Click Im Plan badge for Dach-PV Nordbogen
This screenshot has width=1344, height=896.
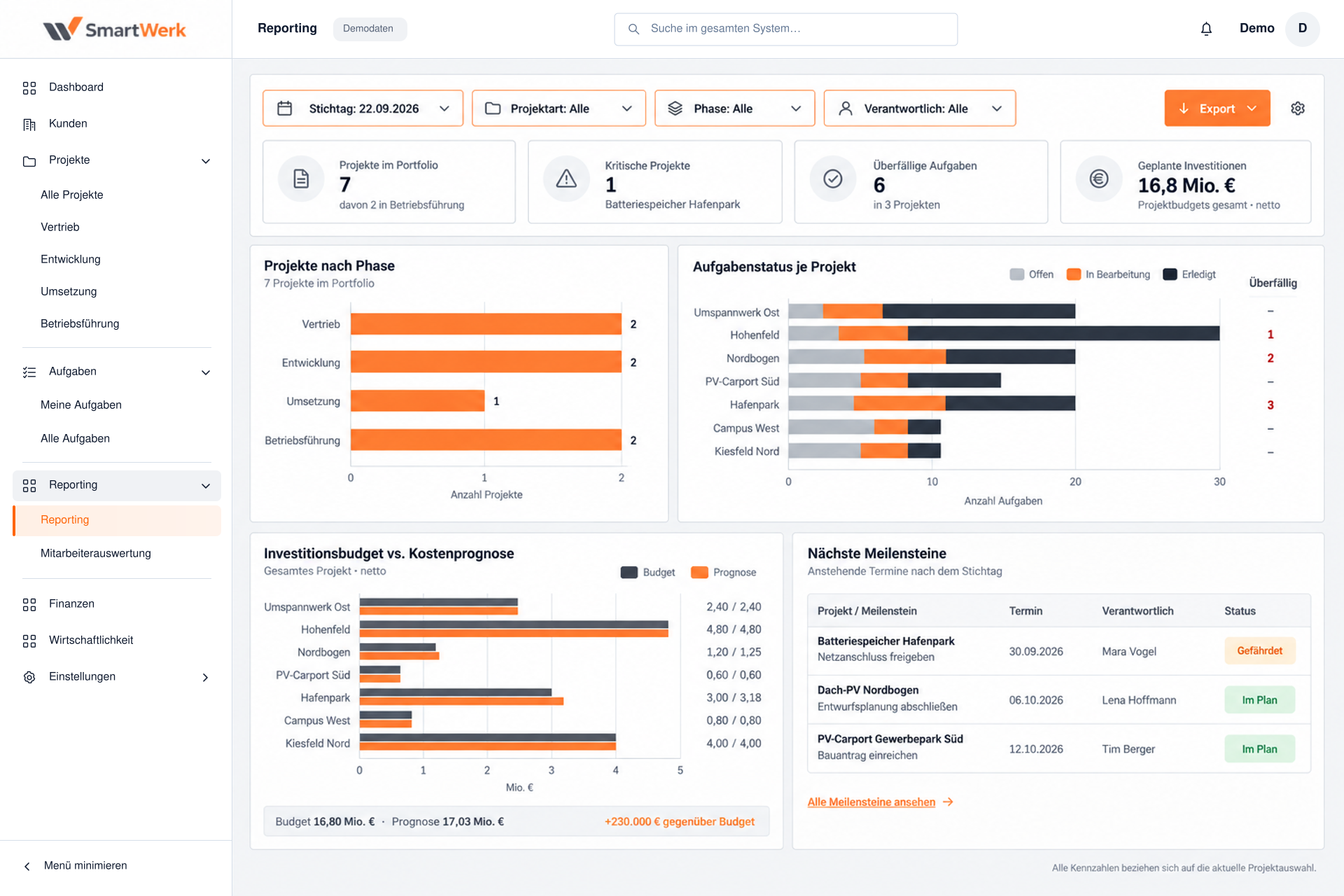(1259, 700)
